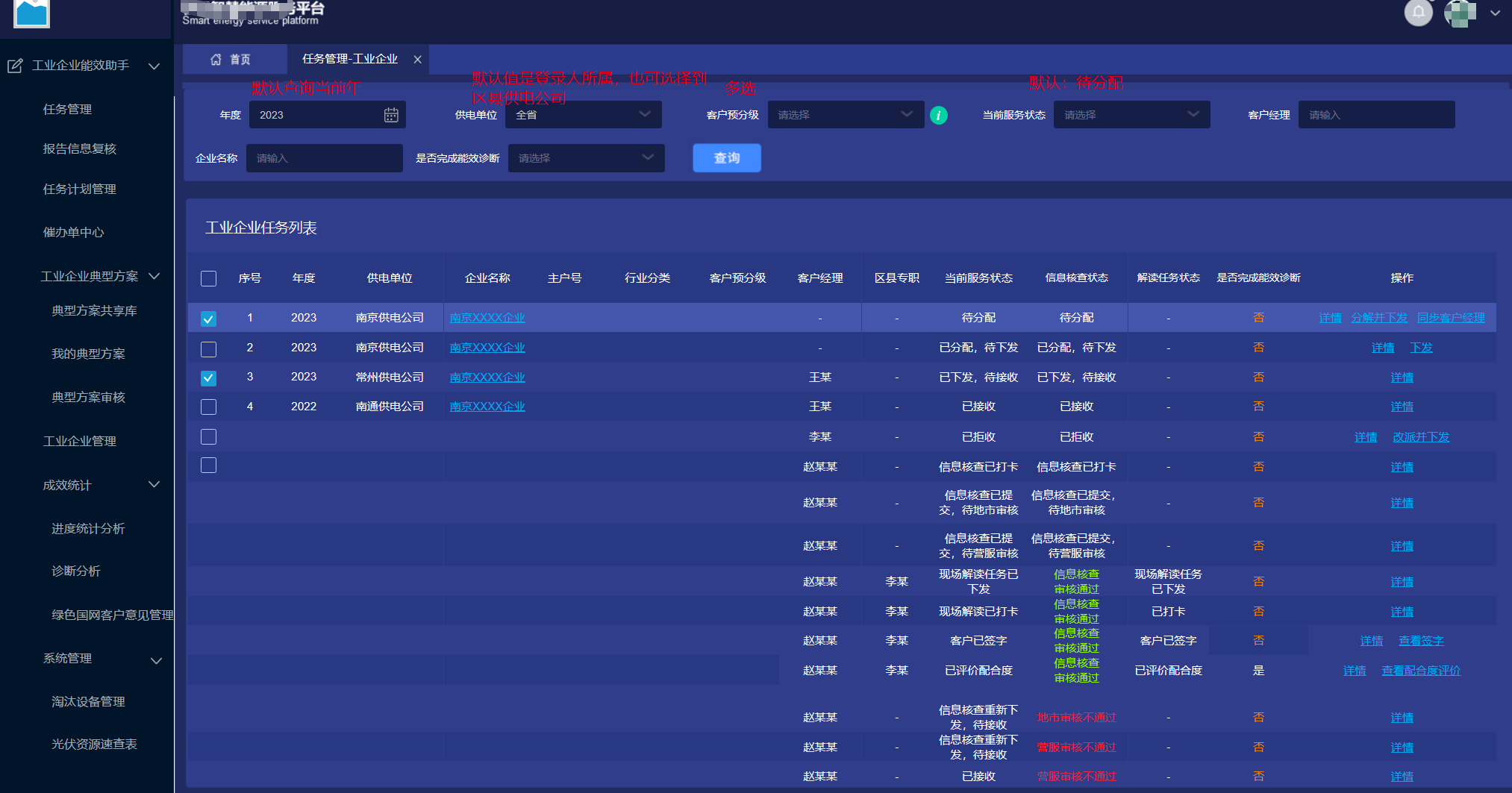Open 催办单中心 in the sidebar
Viewport: 1512px width, 793px height.
click(x=73, y=233)
